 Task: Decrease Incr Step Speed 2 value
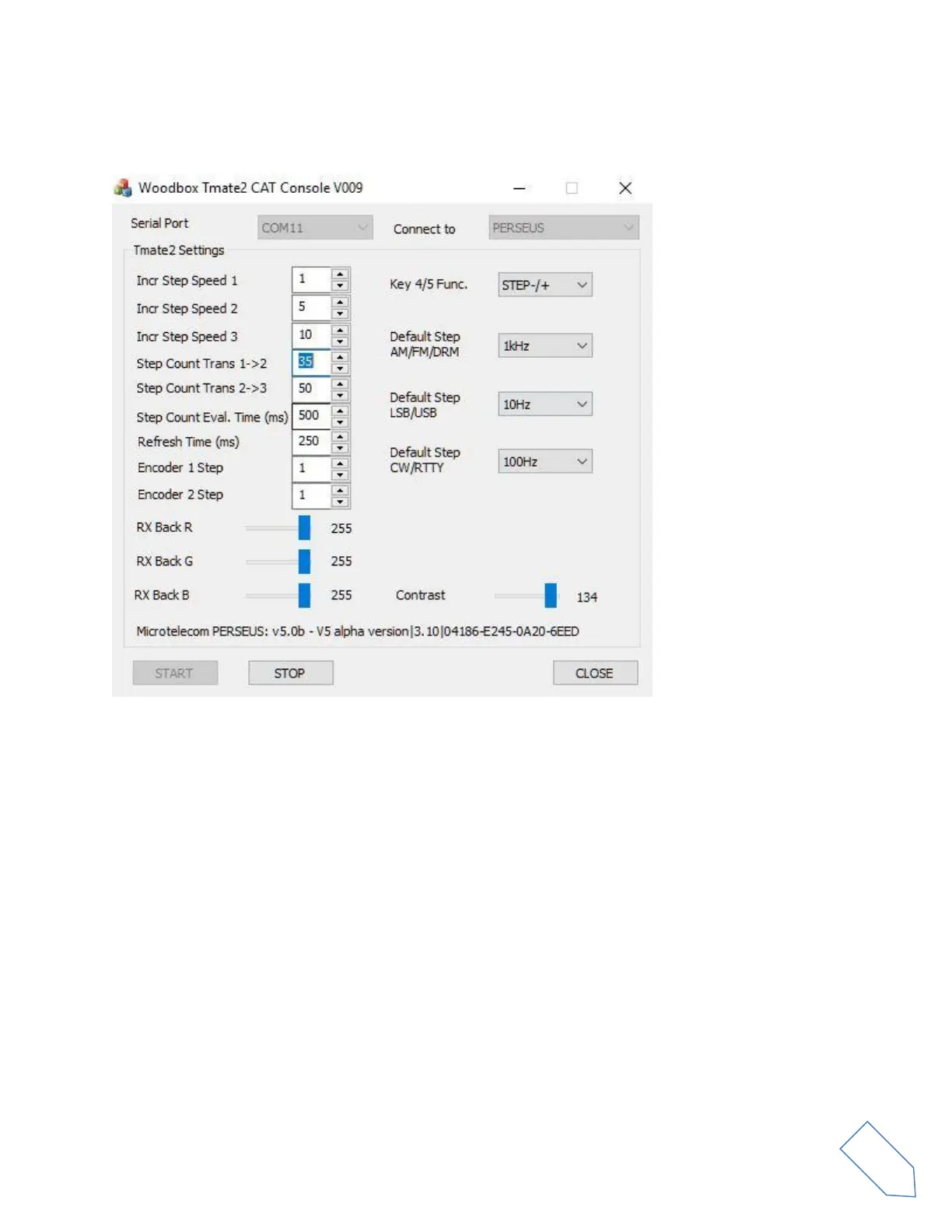(340, 313)
